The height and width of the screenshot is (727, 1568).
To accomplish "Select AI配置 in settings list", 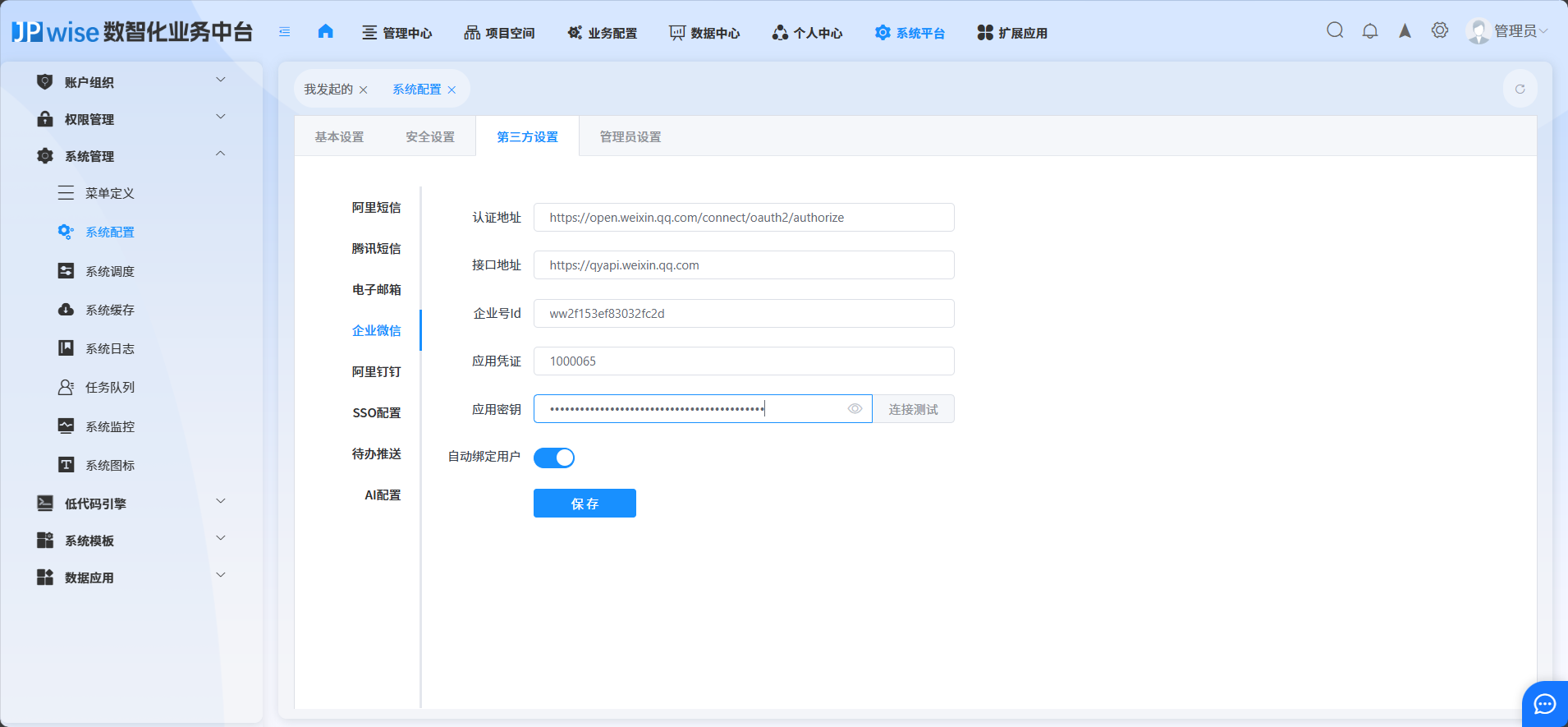I will pos(383,495).
